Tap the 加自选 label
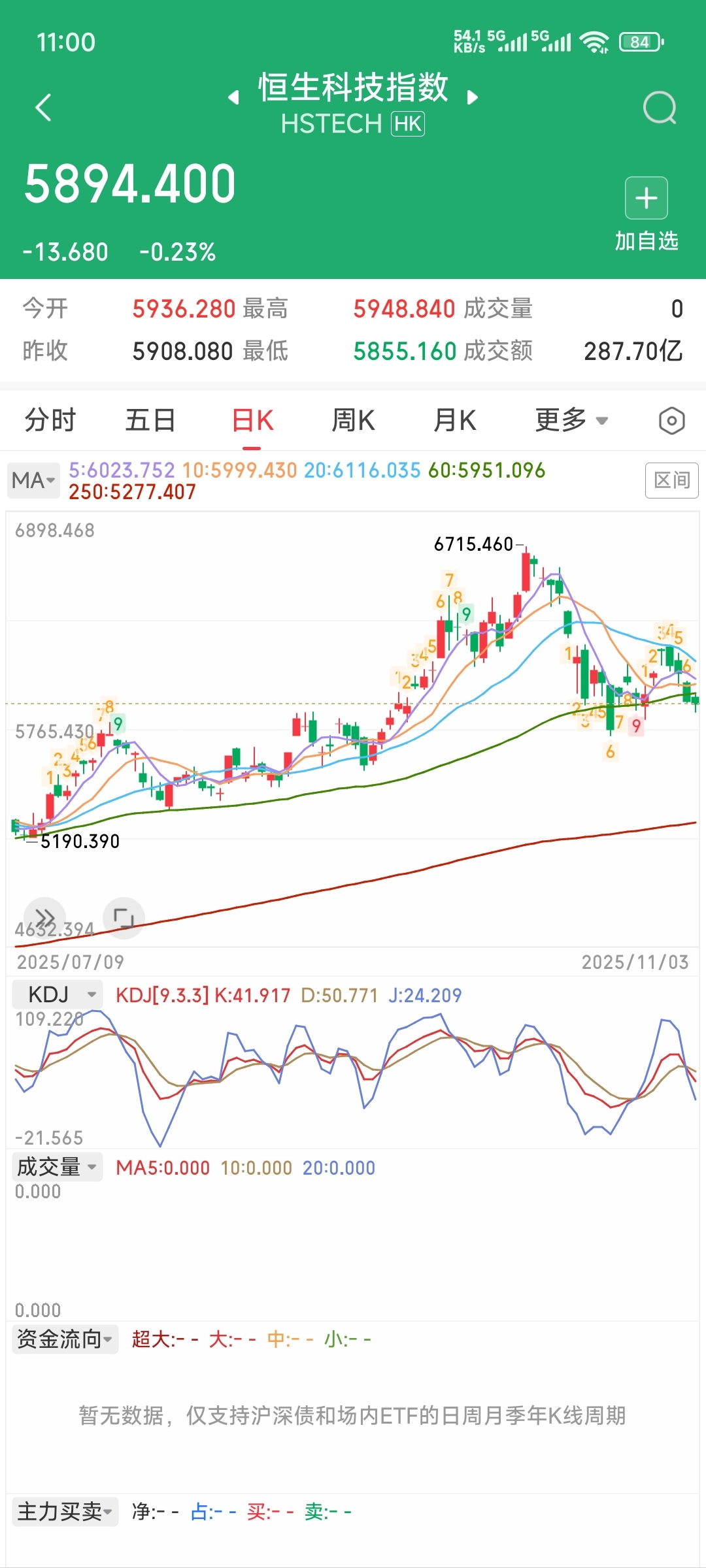 click(x=647, y=241)
